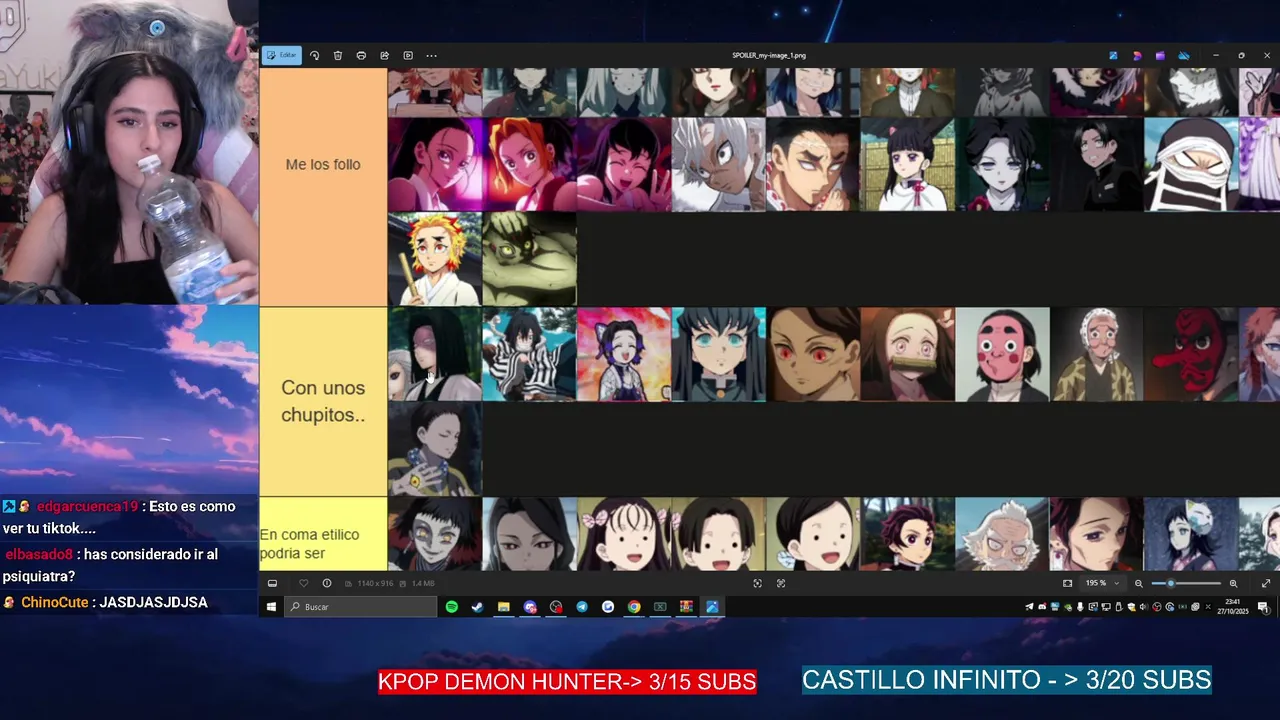The height and width of the screenshot is (720, 1280).
Task: Open file info with the info icon
Action: point(326,583)
